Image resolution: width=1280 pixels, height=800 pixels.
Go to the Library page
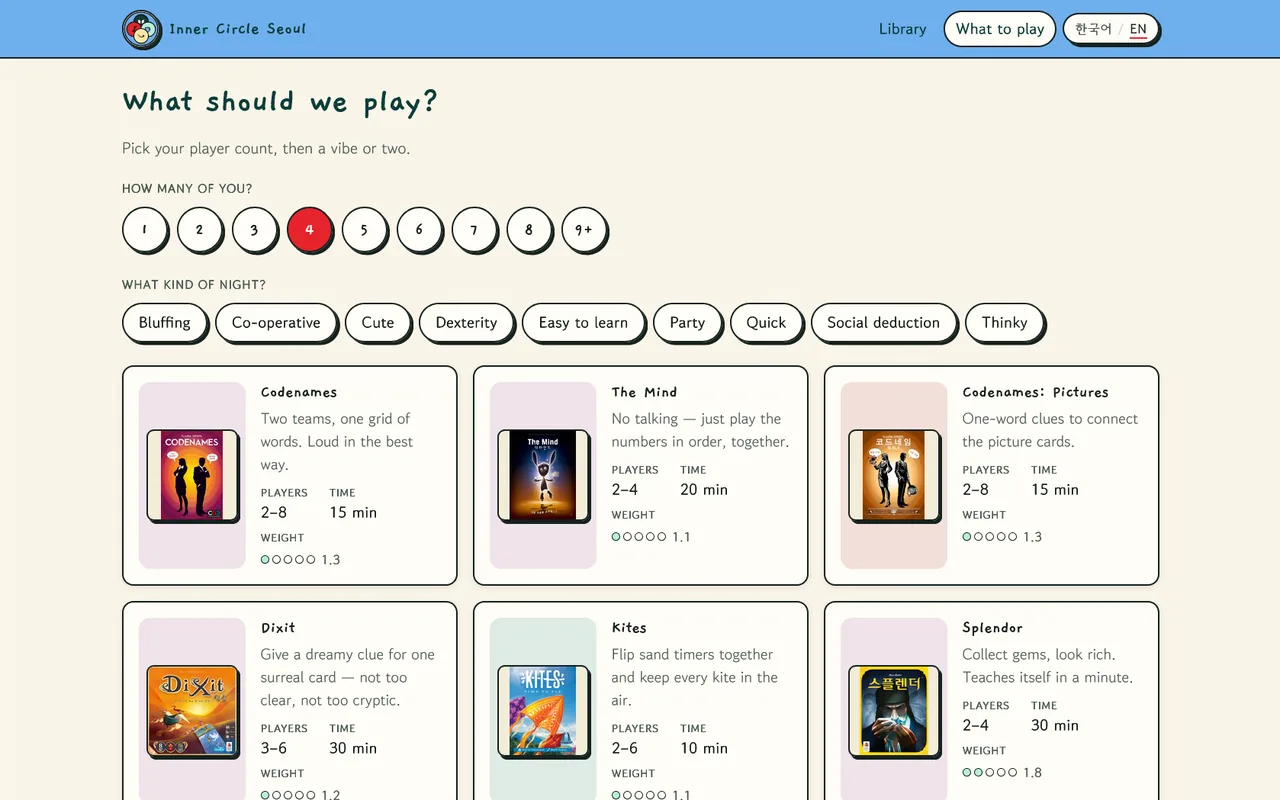coord(902,29)
